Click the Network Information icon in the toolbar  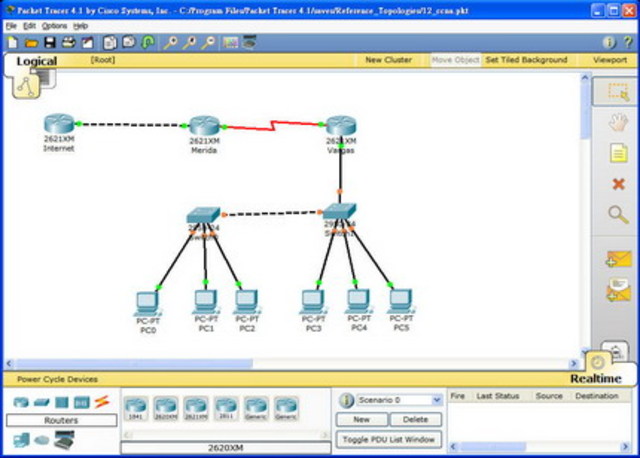point(609,42)
